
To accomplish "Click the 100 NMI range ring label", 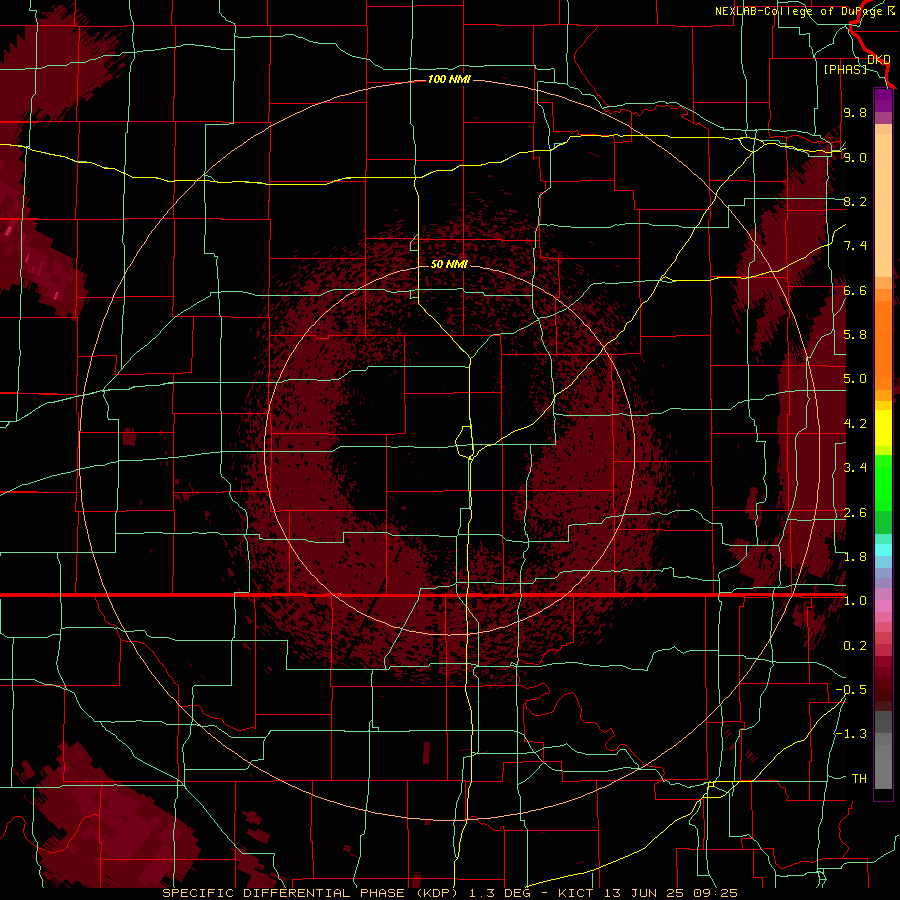I will (449, 79).
